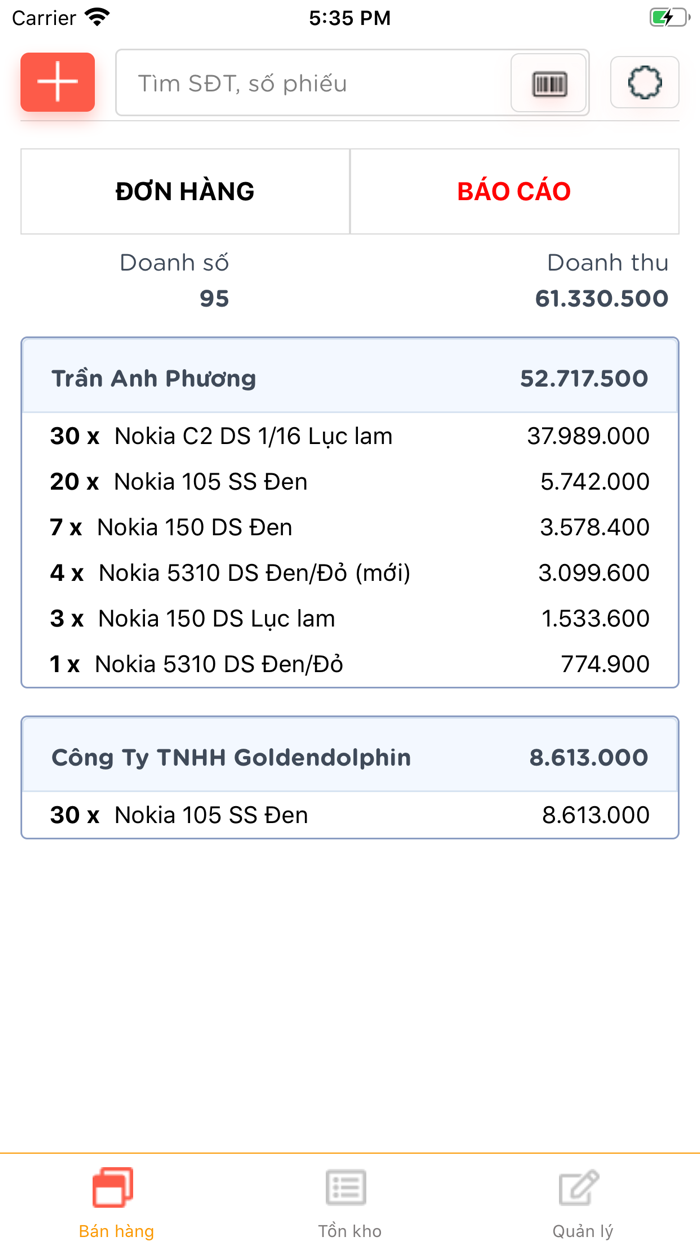Screen dimensions: 700x1244
Task: Tap the Doanh thu total 61.330.500
Action: pyautogui.click(x=601, y=298)
